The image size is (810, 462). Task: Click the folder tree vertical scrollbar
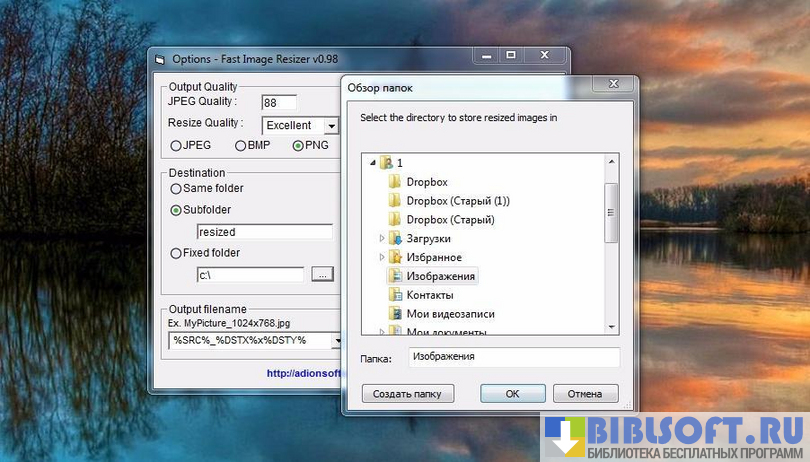611,210
